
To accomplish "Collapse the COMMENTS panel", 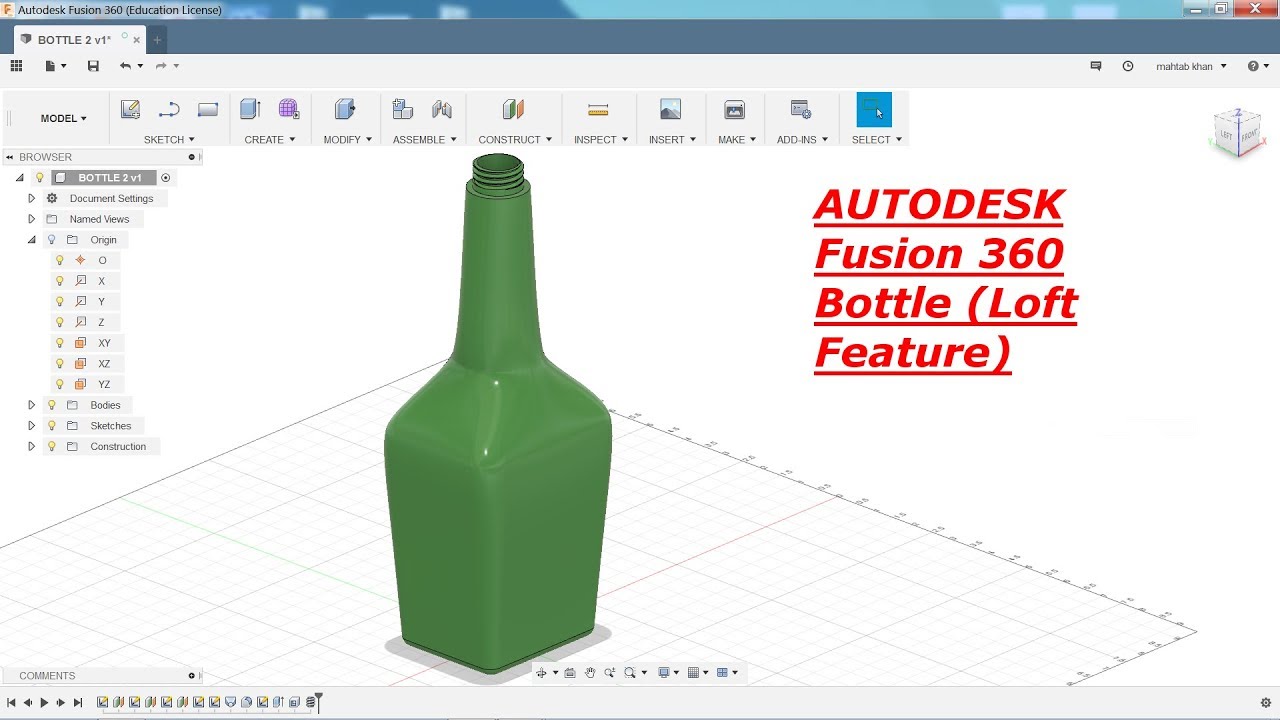I will click(x=191, y=676).
